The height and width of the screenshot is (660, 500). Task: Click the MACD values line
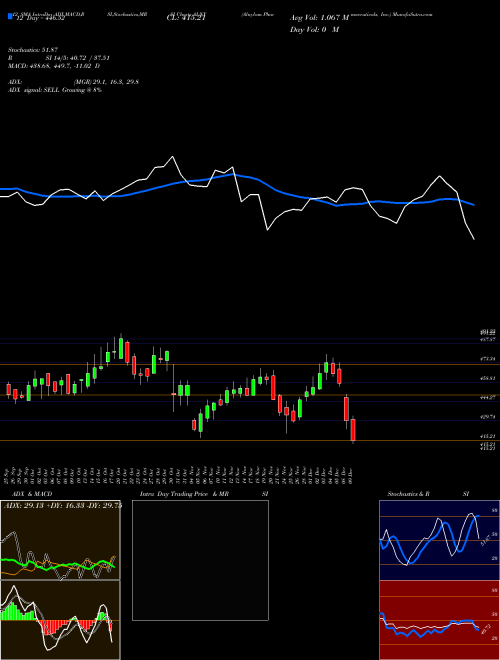[x=54, y=66]
